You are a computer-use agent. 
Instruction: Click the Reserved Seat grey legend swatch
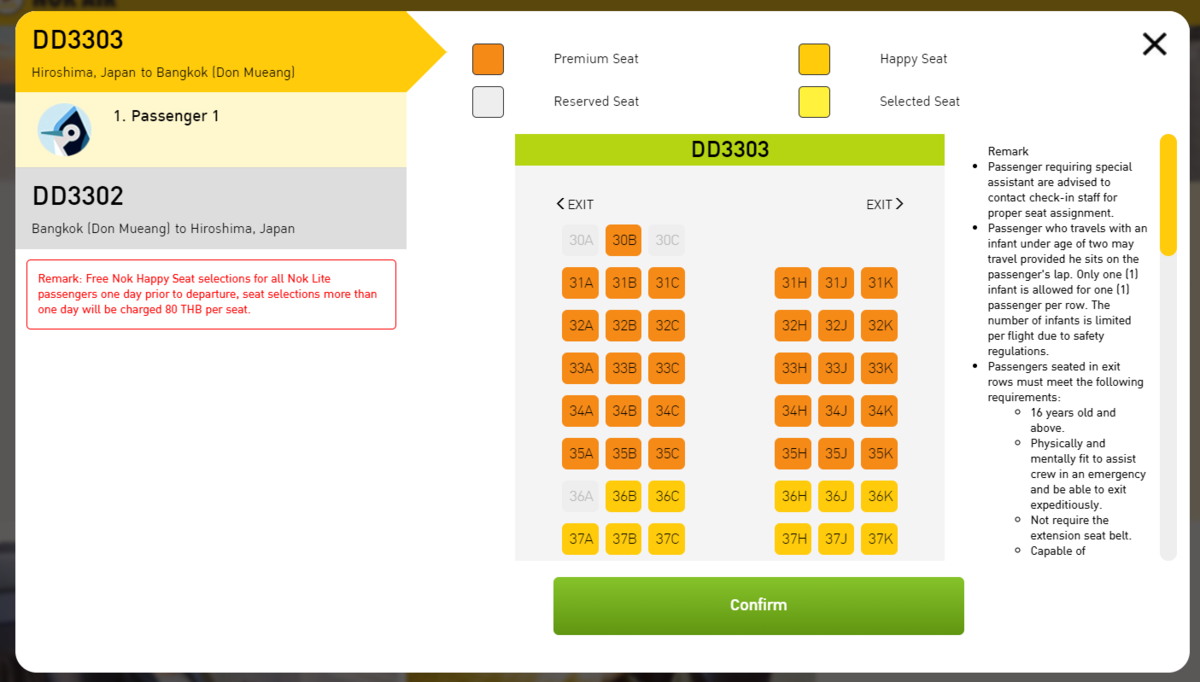click(x=488, y=102)
